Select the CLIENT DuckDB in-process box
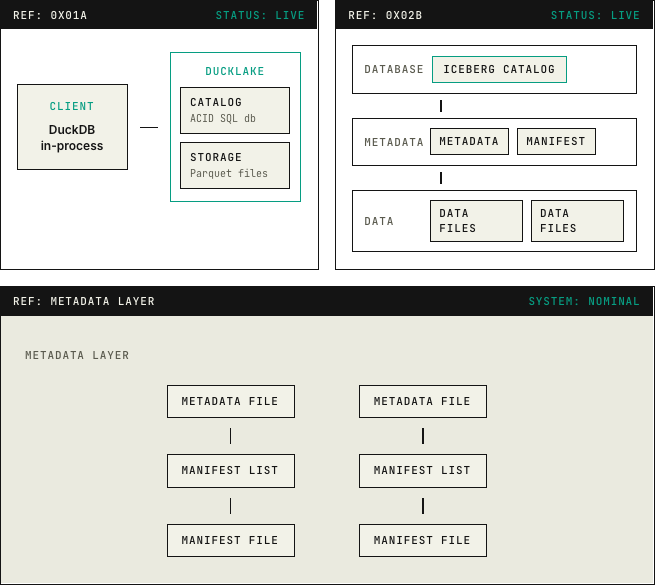The height and width of the screenshot is (585, 655). pyautogui.click(x=72, y=127)
